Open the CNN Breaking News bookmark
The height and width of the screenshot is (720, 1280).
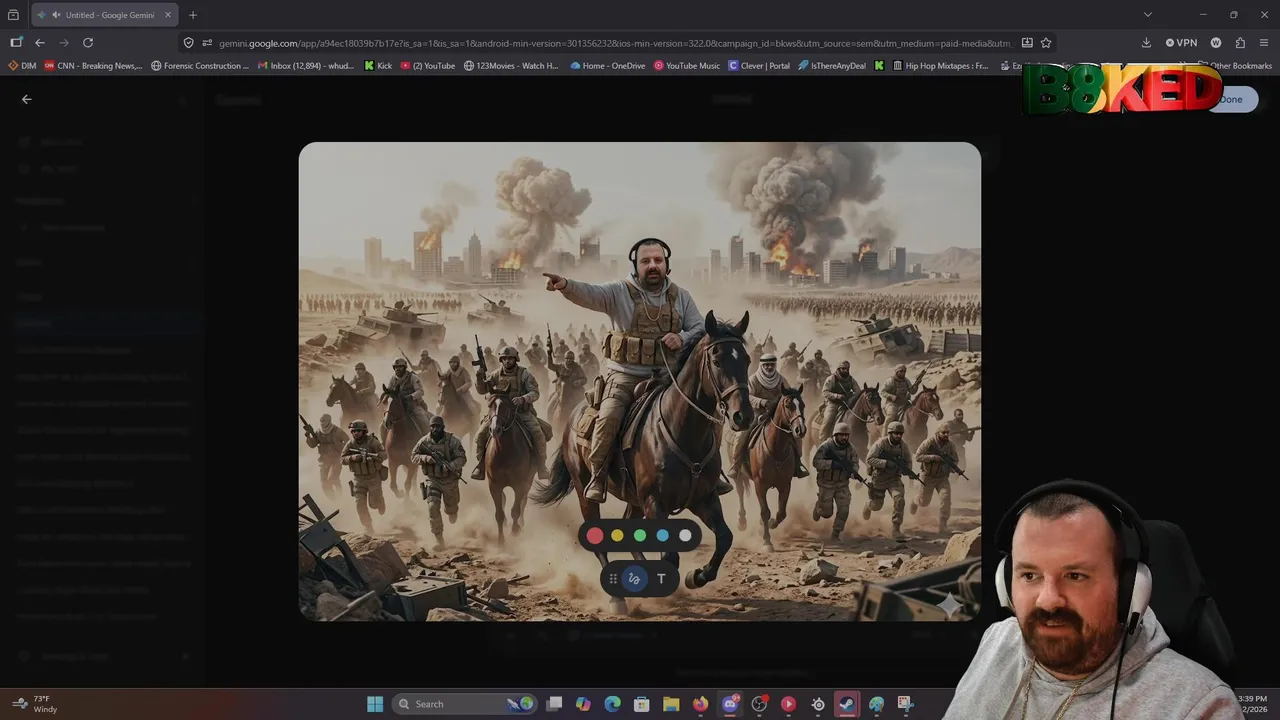(93, 66)
